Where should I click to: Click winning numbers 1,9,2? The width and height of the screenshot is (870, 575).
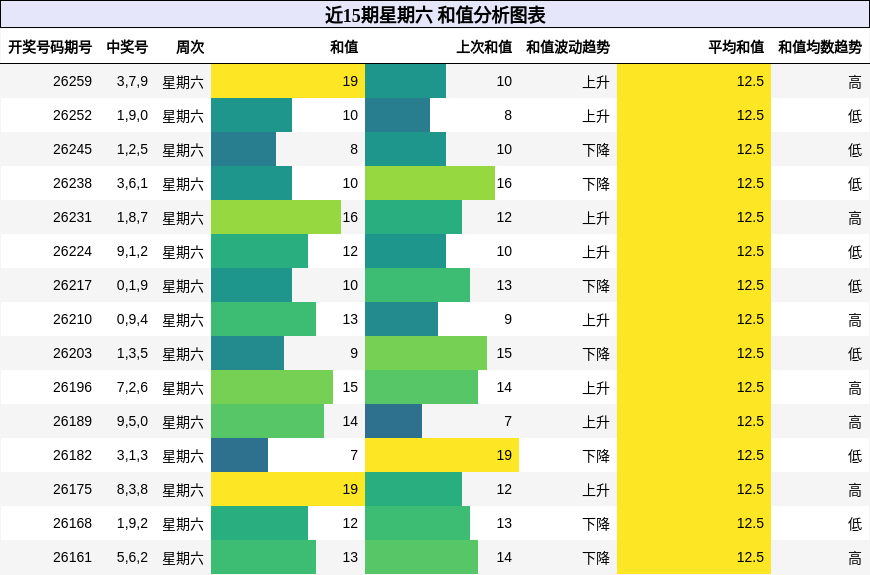(x=132, y=523)
